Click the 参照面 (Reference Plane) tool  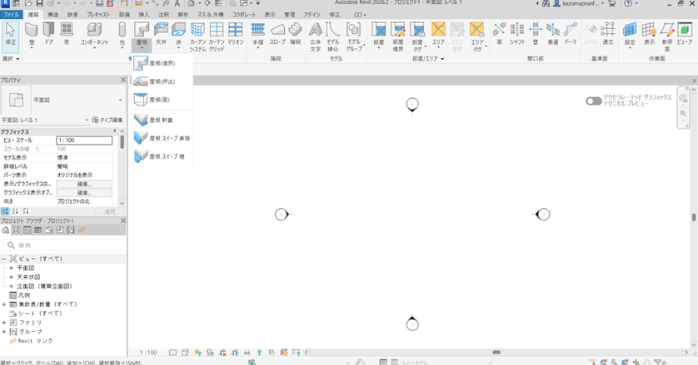pos(667,37)
